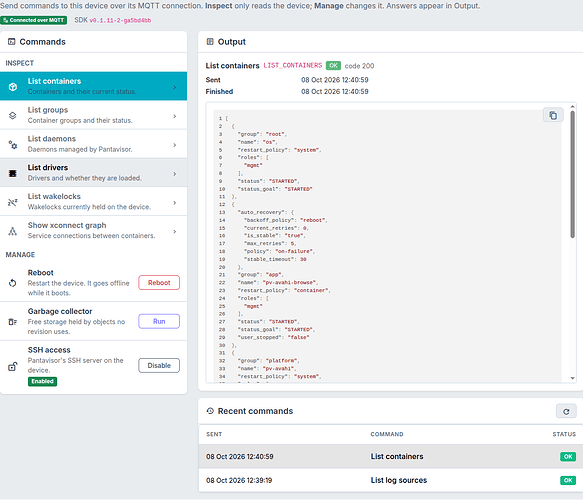
Task: Click the SSH access padlock icon
Action: click(13, 367)
